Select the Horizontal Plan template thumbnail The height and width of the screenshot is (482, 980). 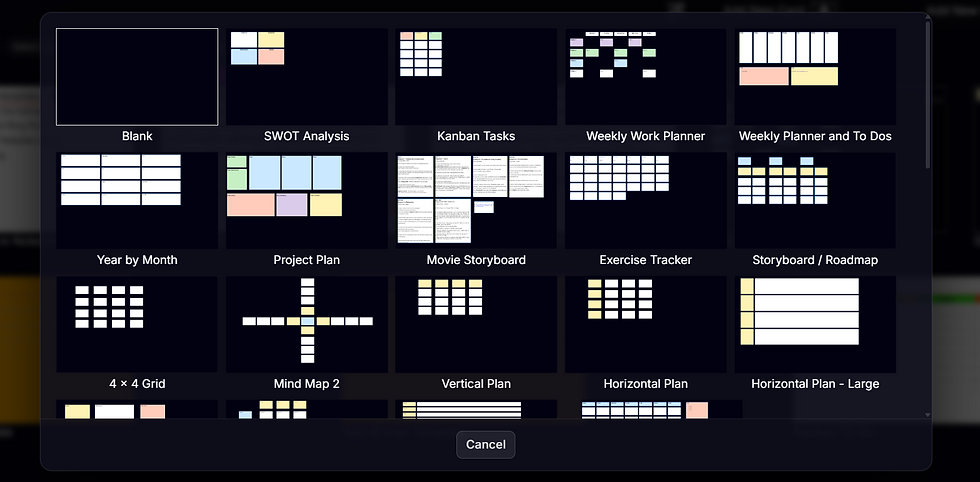(x=646, y=324)
